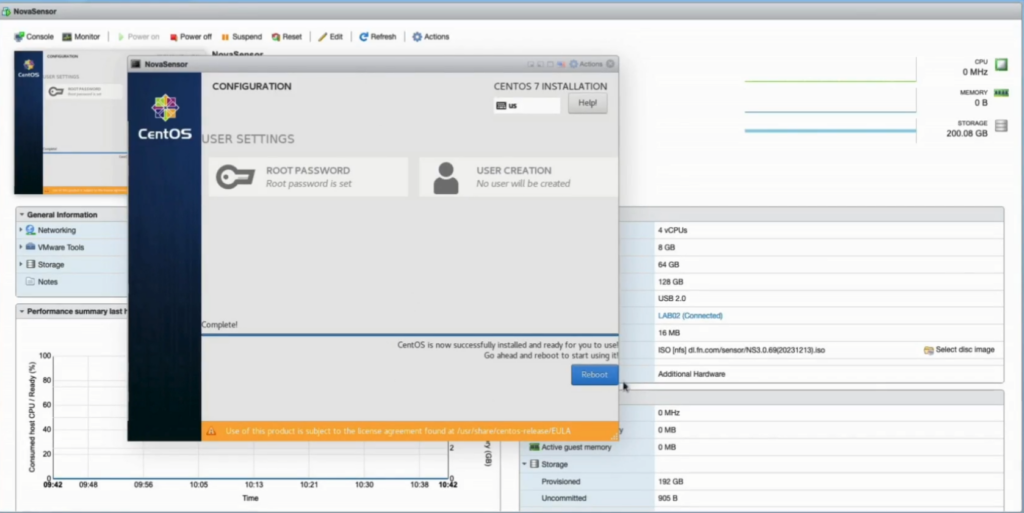Open Actions menu in console window title bar
The width and height of the screenshot is (1024, 513).
point(586,64)
